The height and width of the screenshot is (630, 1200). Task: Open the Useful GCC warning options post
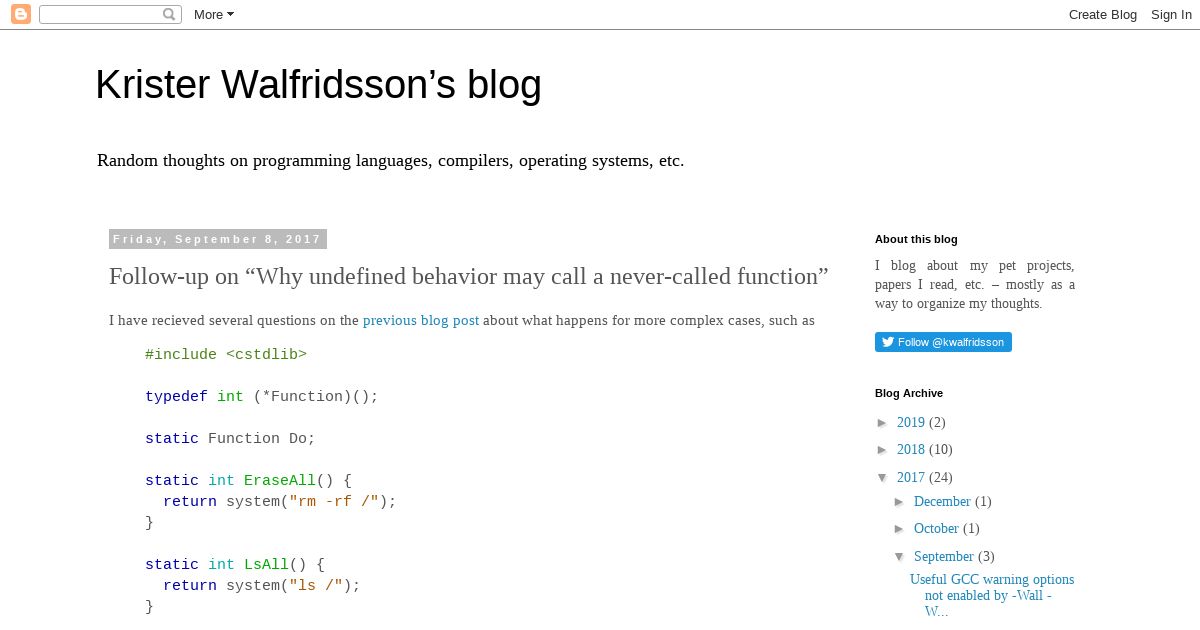click(x=992, y=595)
